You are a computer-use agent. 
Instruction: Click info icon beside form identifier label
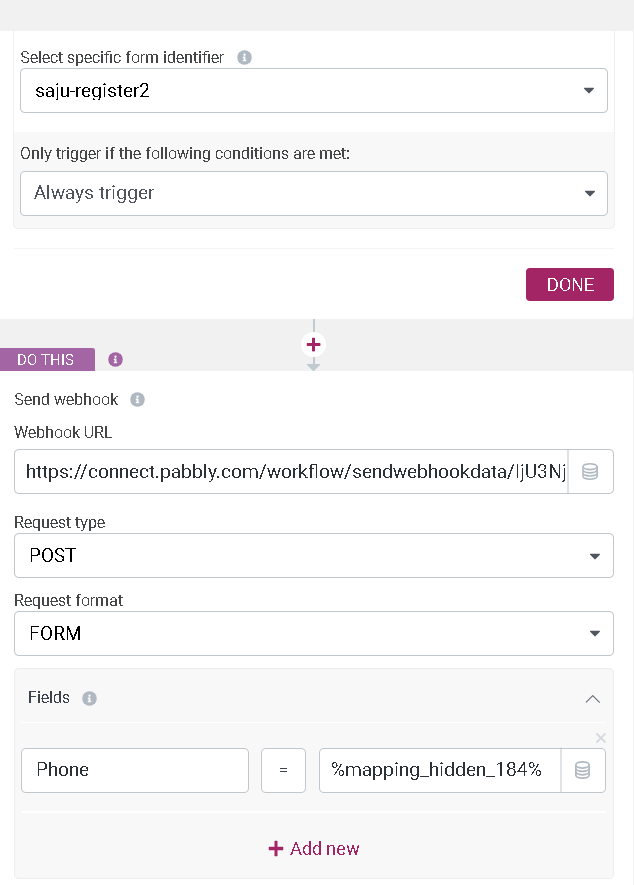click(244, 58)
